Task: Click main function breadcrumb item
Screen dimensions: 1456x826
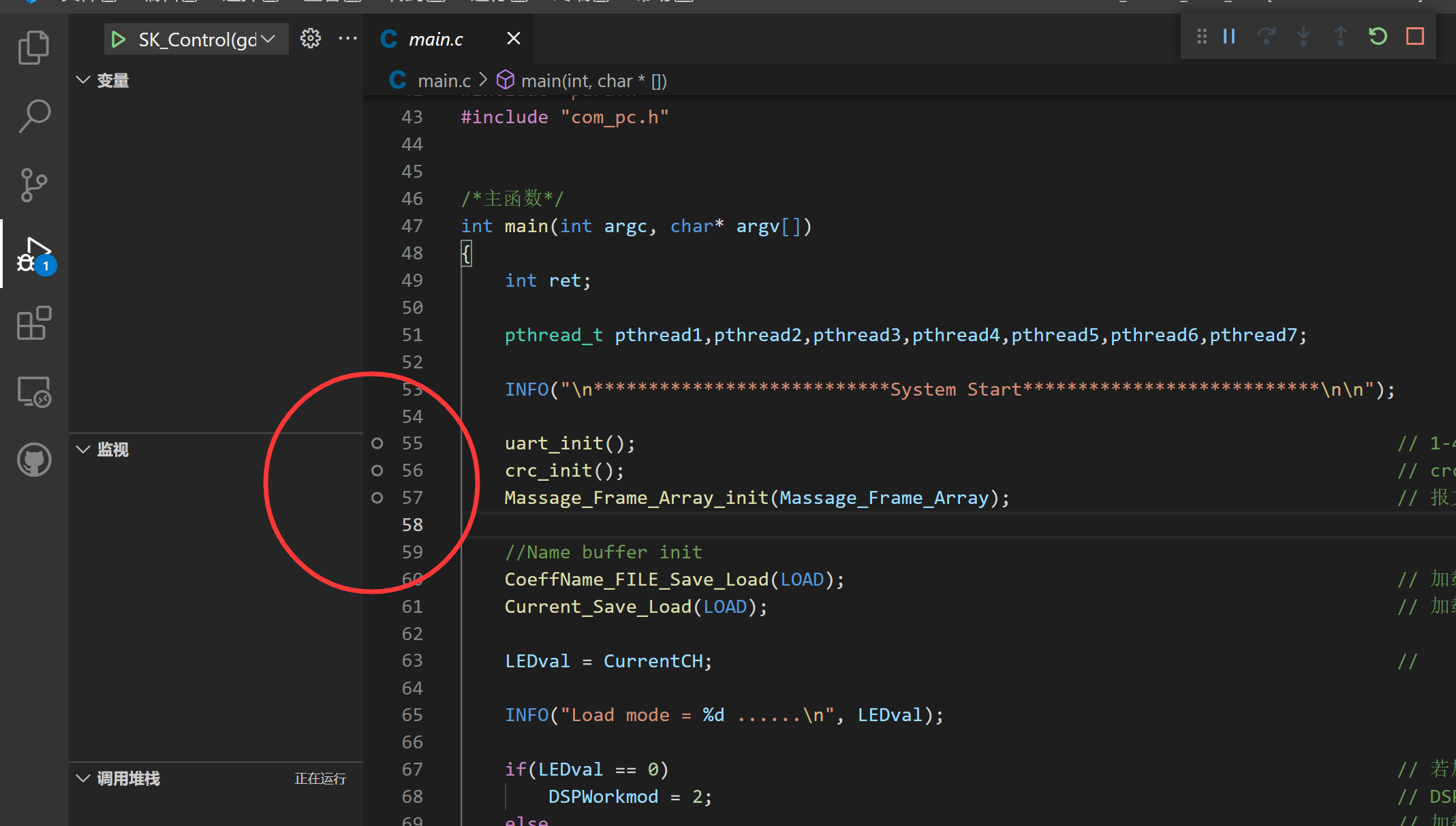Action: tap(593, 81)
